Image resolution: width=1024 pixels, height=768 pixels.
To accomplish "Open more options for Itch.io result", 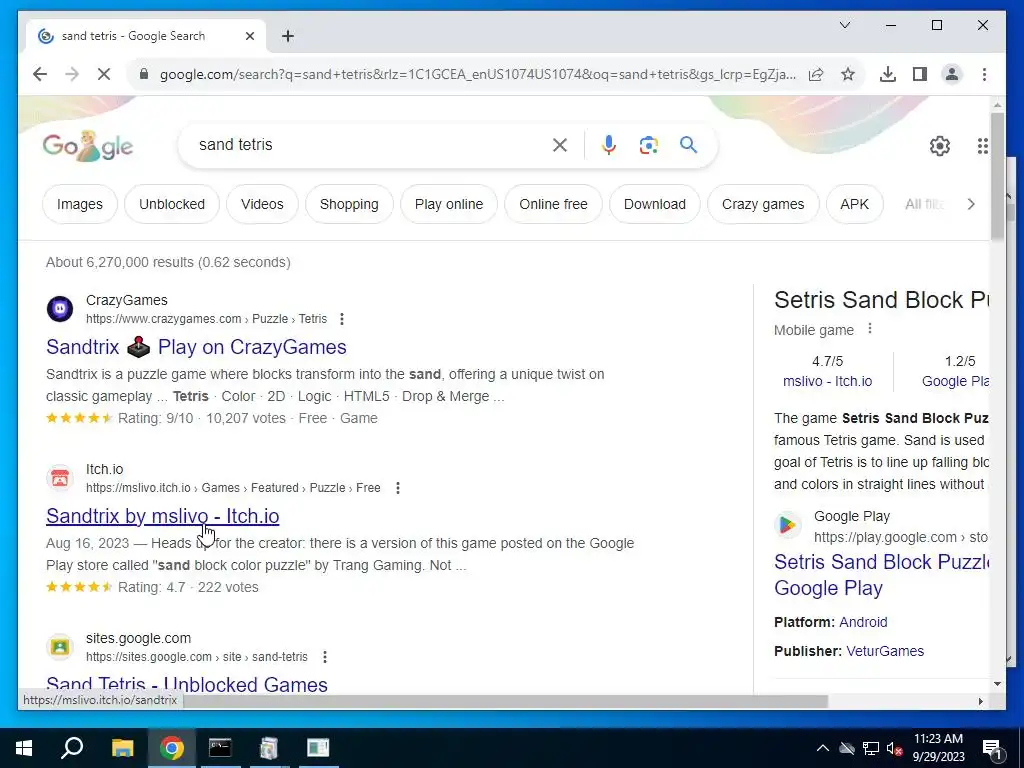I will [398, 488].
